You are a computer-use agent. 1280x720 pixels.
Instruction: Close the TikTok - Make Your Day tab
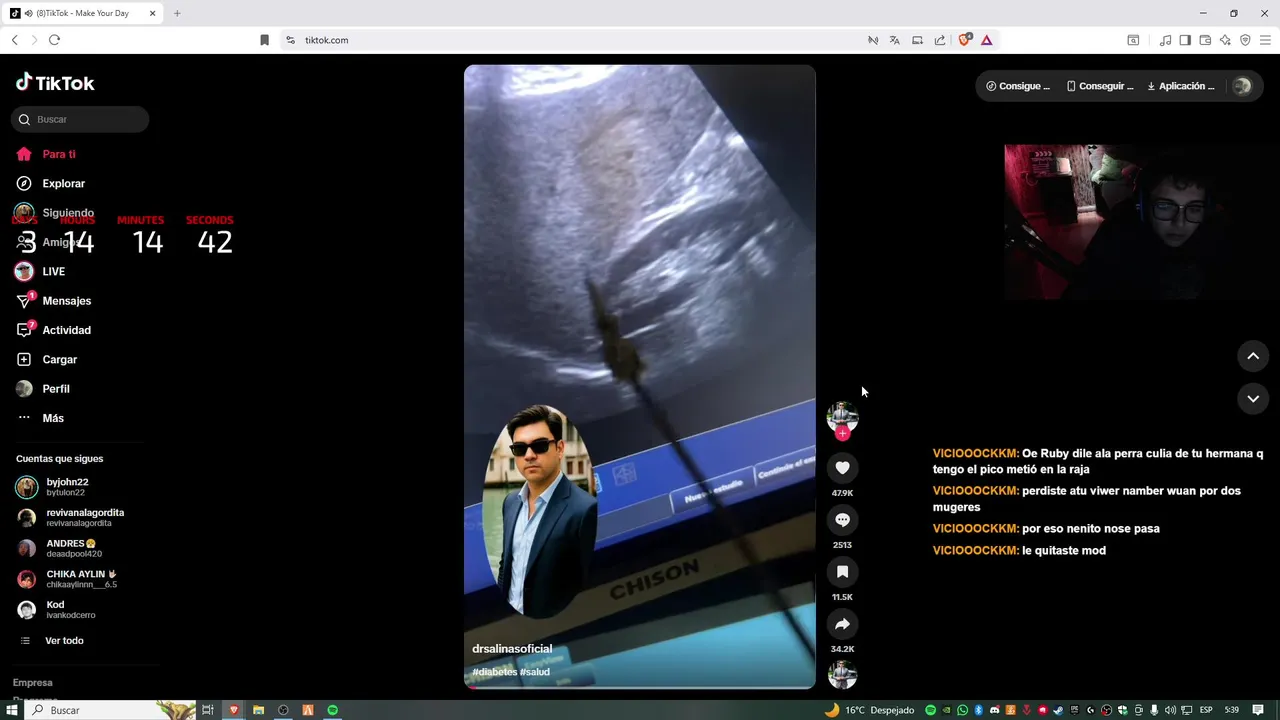click(x=153, y=13)
